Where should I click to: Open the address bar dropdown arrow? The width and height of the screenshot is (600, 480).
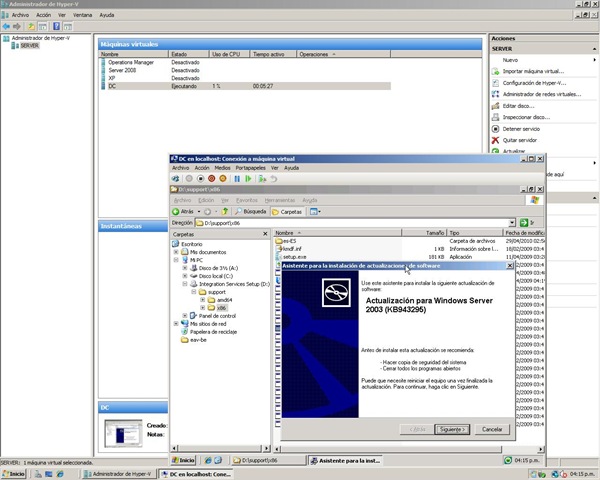pos(512,223)
